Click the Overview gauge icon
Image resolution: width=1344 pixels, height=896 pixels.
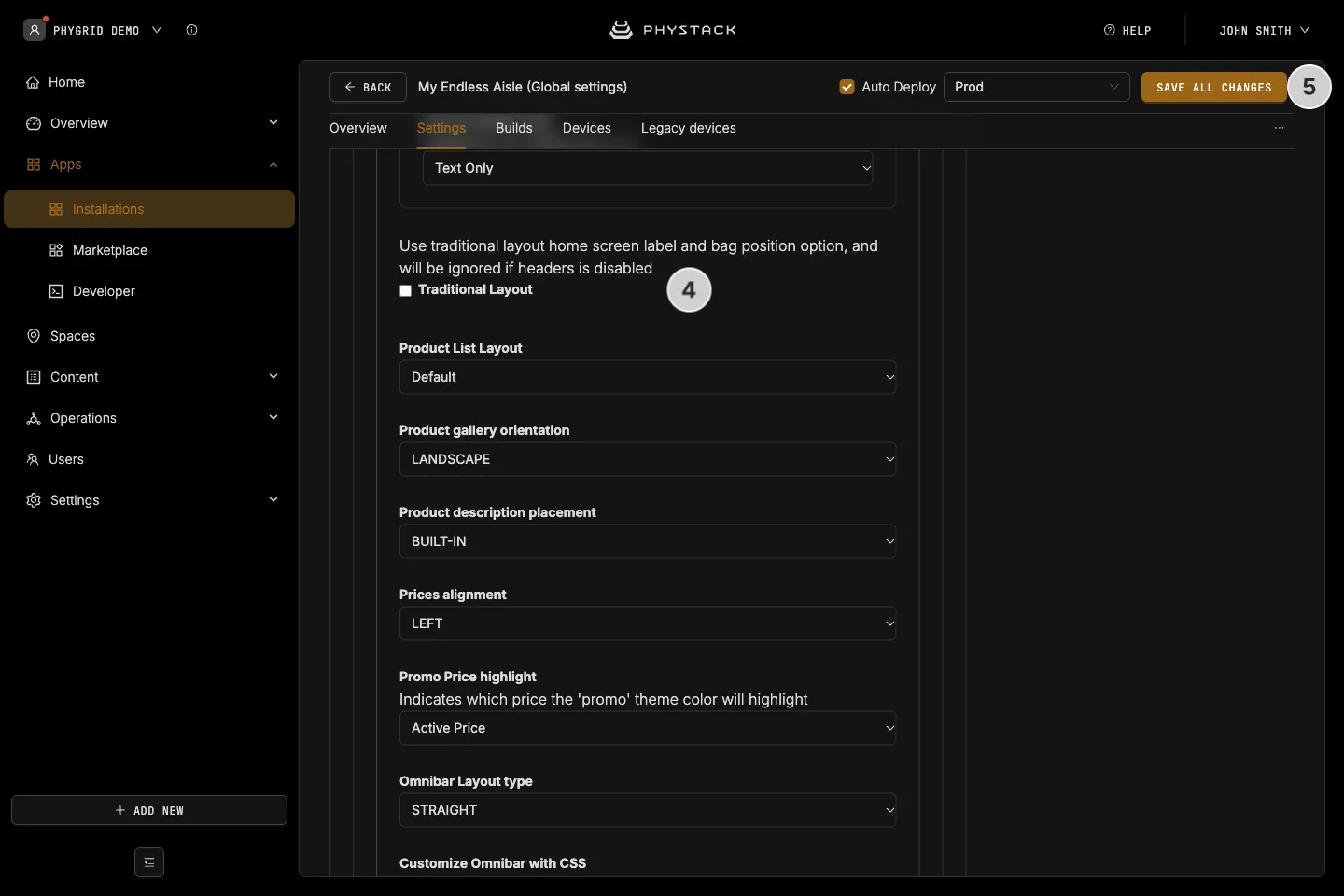34,123
